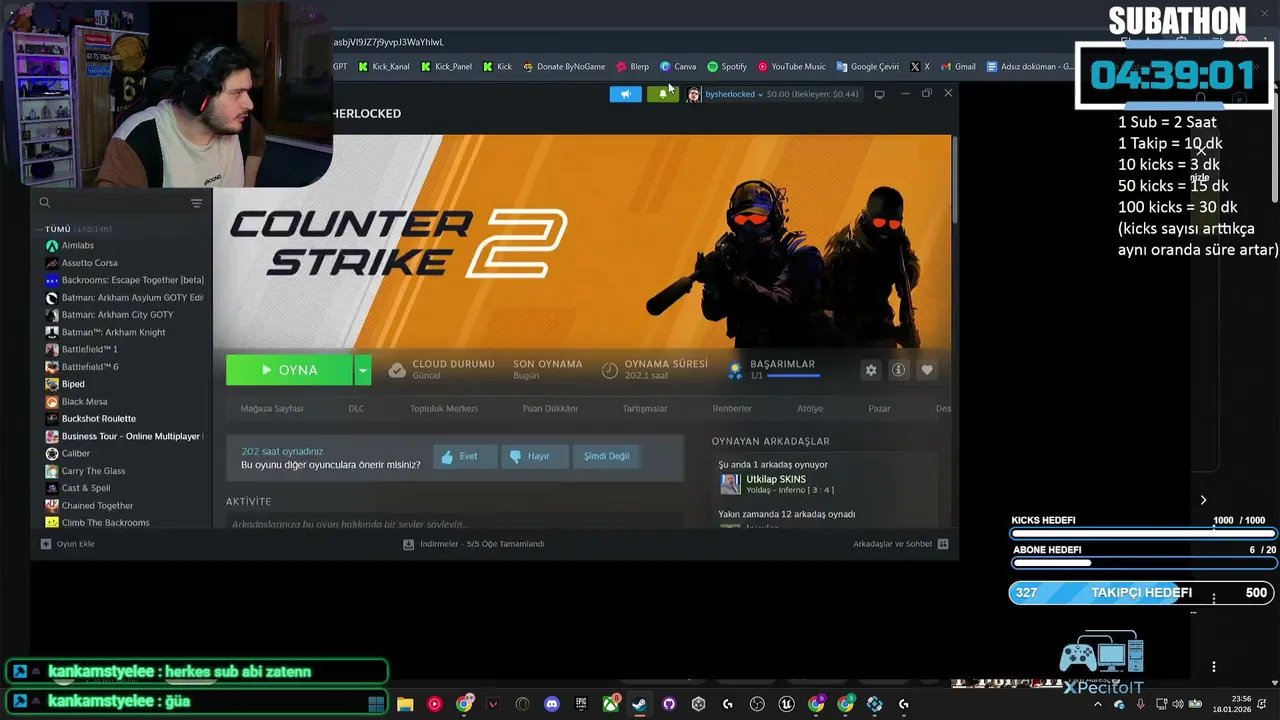Viewport: 1280px width, 720px height.
Task: Open Gmail bookmark
Action: tap(958, 67)
